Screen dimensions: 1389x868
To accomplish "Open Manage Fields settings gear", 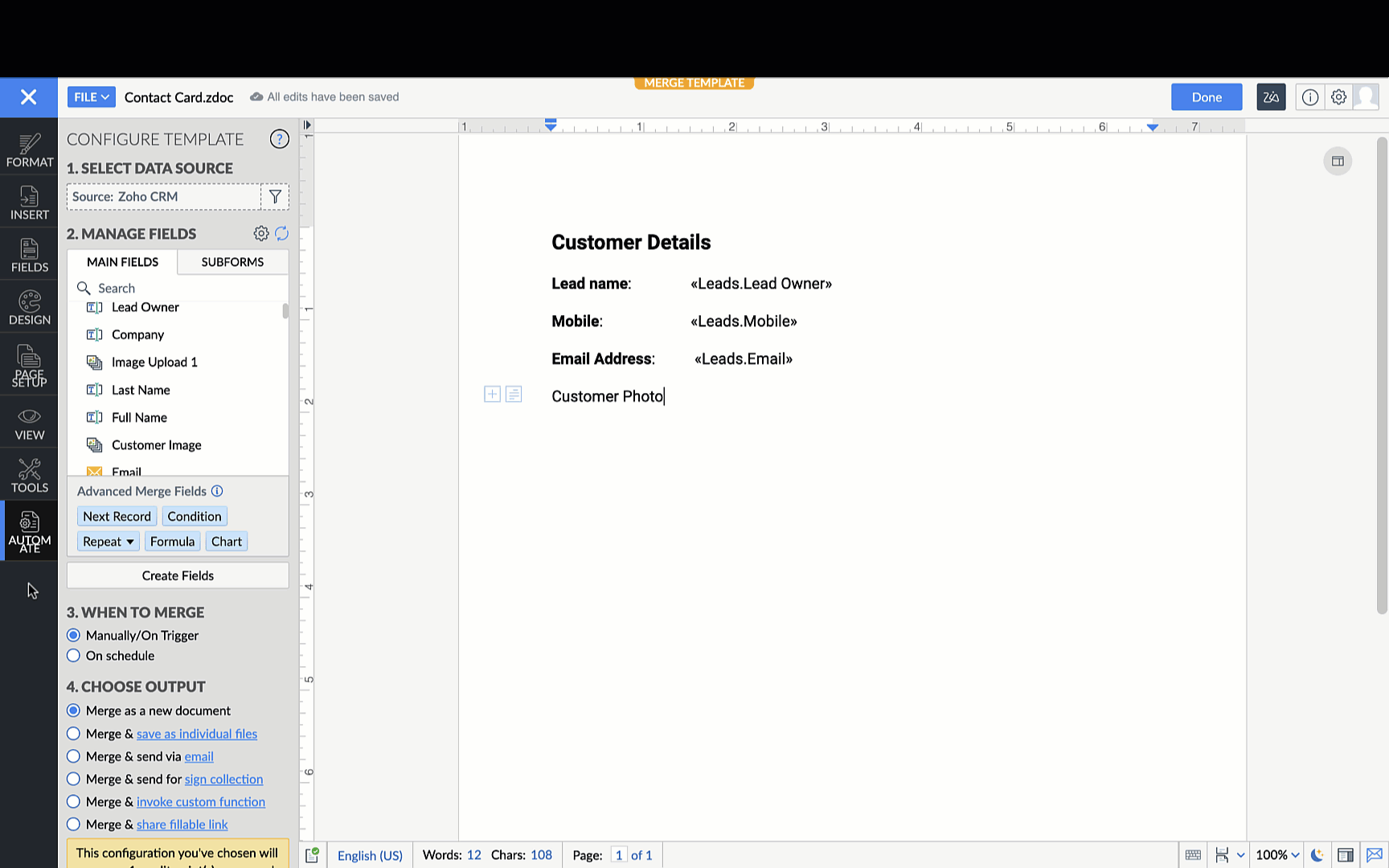I will pos(261,234).
